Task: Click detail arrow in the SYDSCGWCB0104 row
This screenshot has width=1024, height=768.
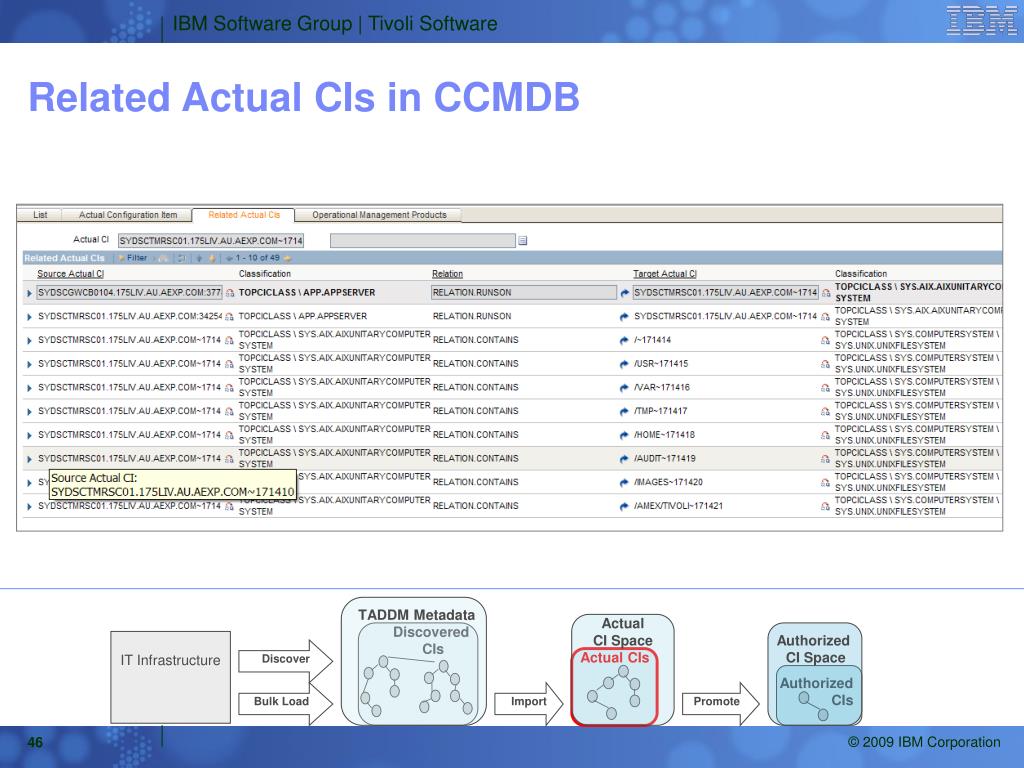Action: point(624,293)
